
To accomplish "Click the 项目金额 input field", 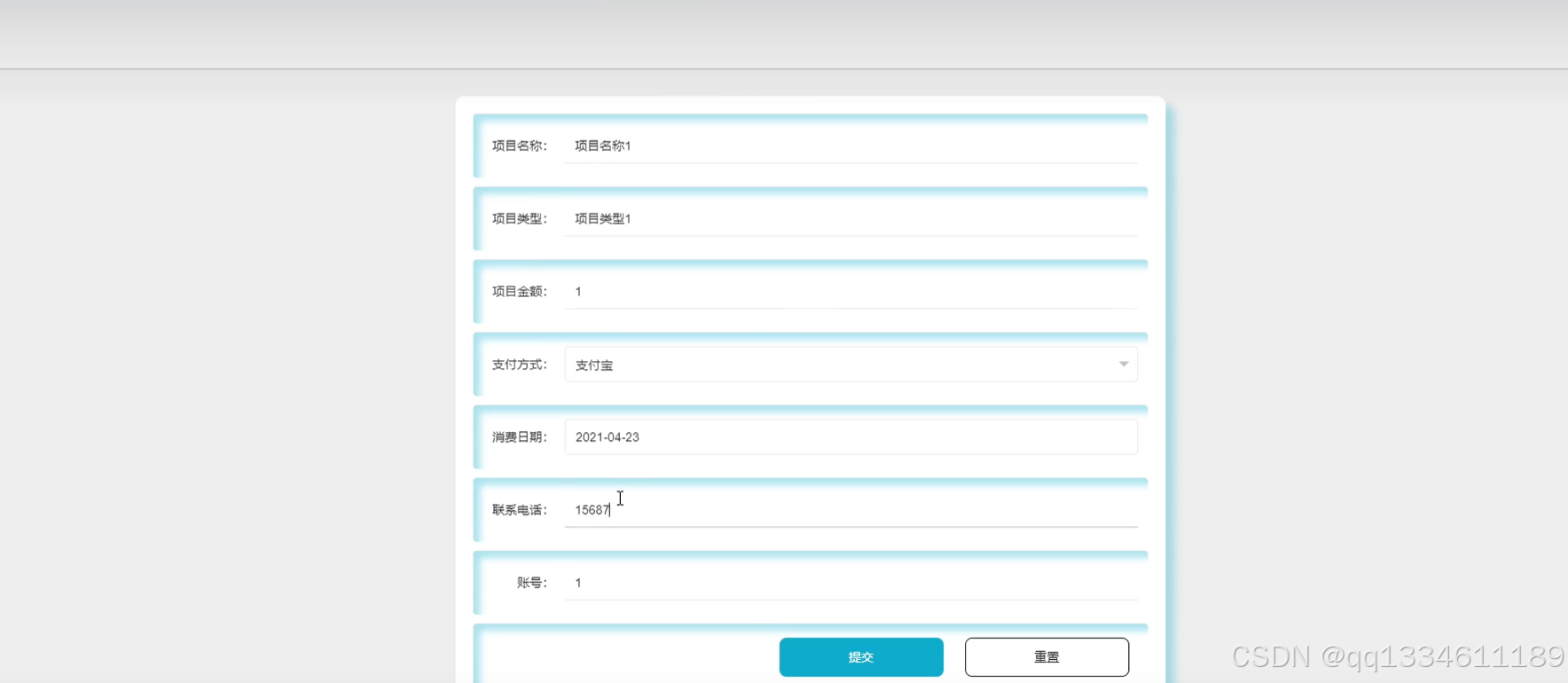I will click(x=851, y=291).
